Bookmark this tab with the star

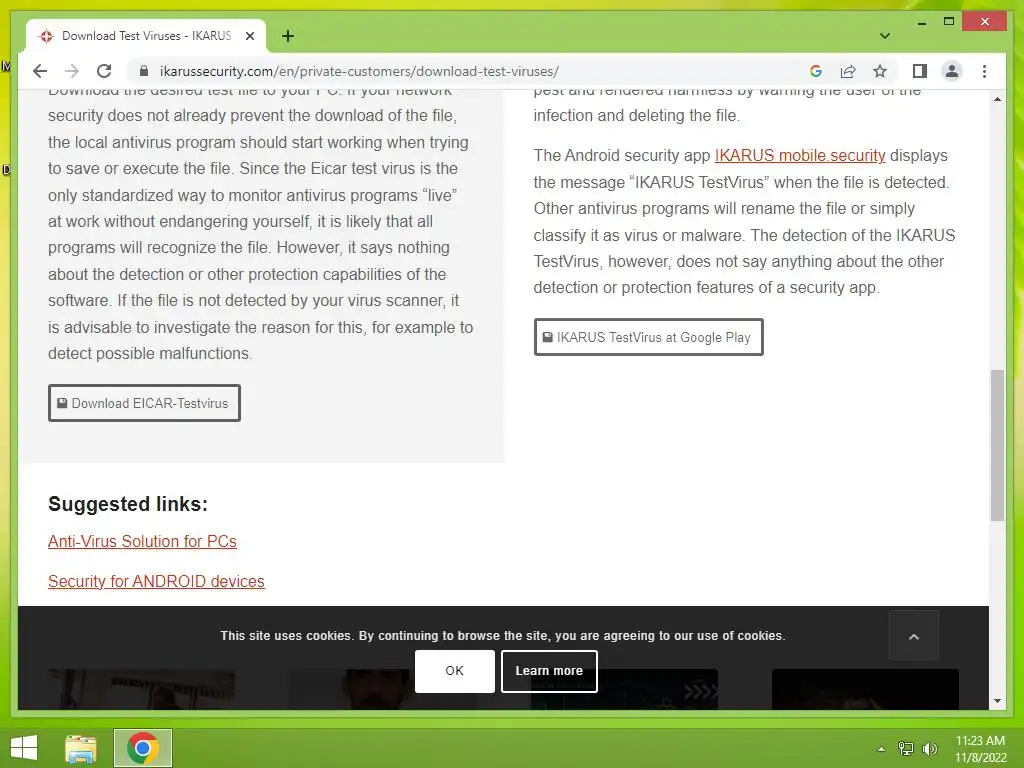(880, 71)
